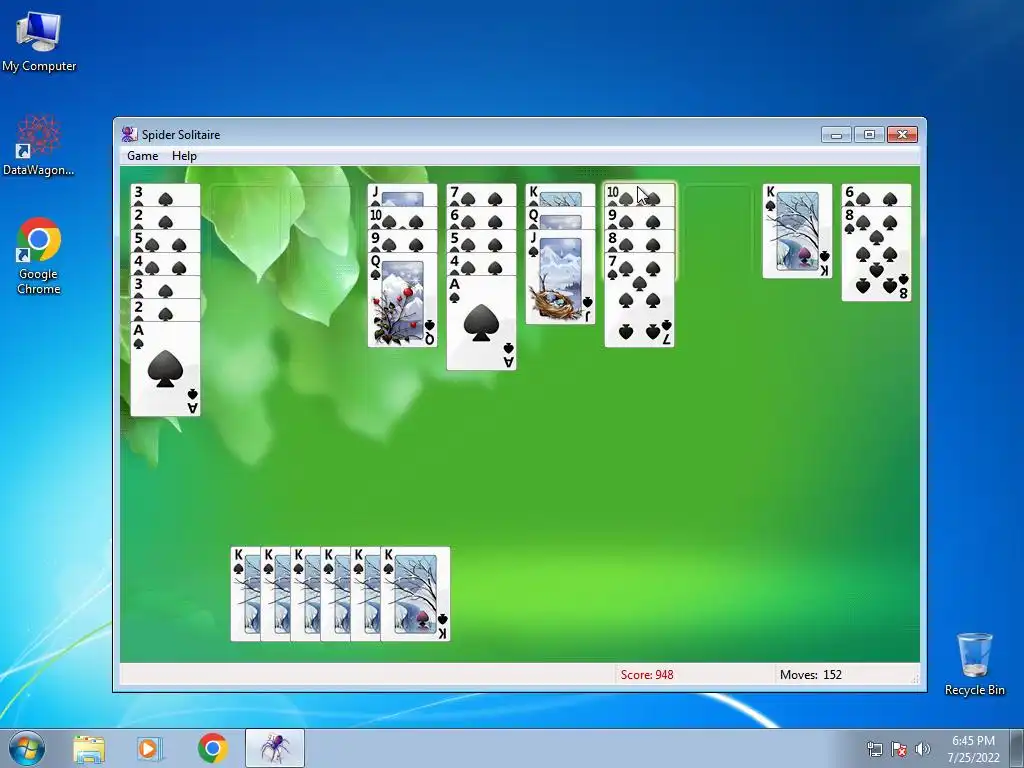
Task: Open Windows Explorer from the taskbar
Action: (x=89, y=748)
